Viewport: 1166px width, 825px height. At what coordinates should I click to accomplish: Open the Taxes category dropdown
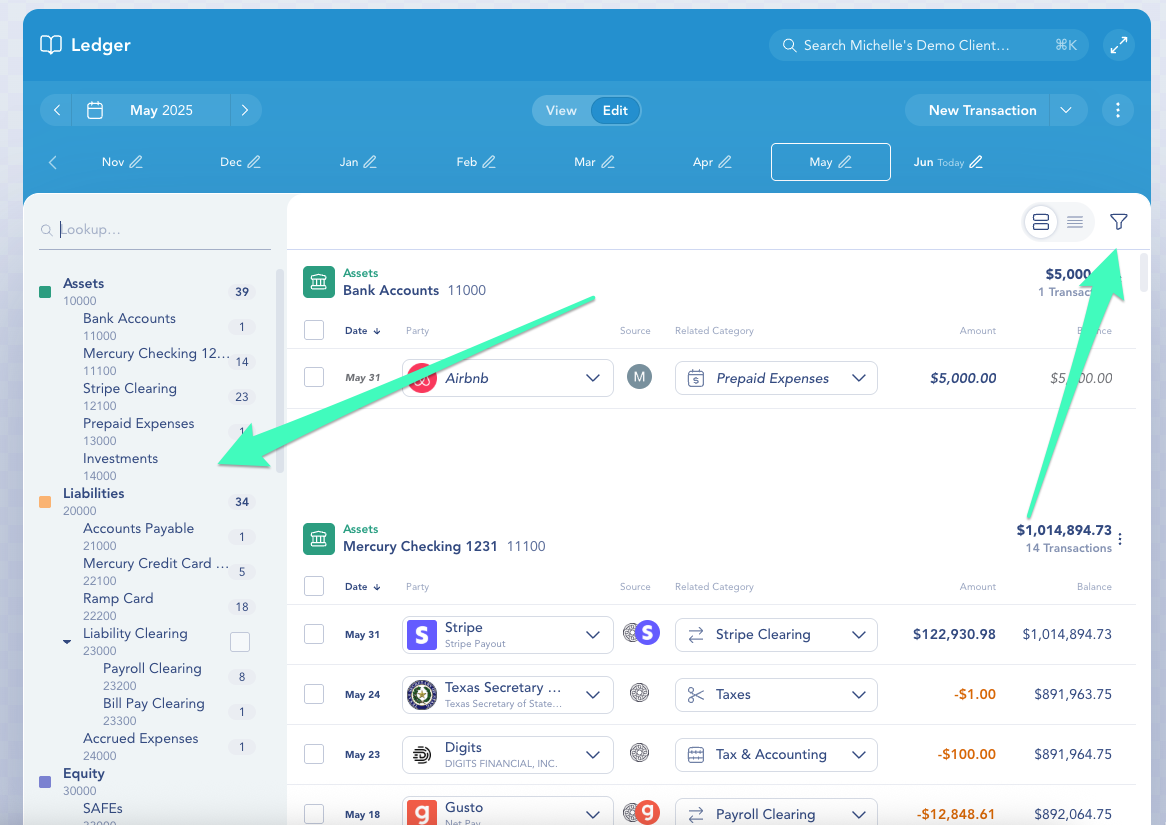[859, 695]
